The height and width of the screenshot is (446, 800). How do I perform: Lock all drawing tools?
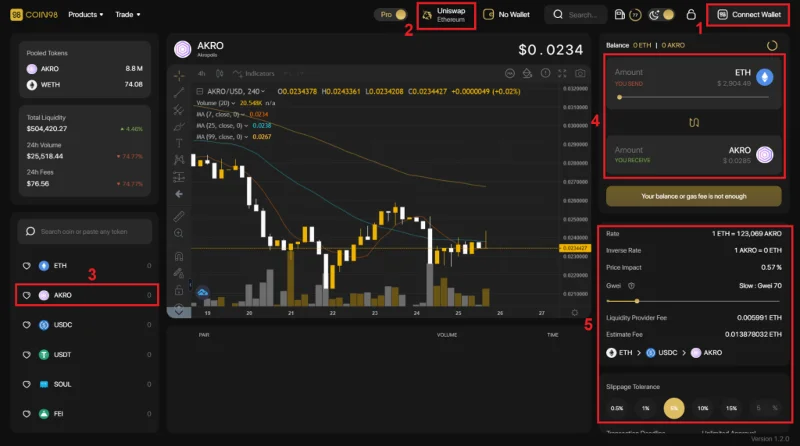point(179,290)
